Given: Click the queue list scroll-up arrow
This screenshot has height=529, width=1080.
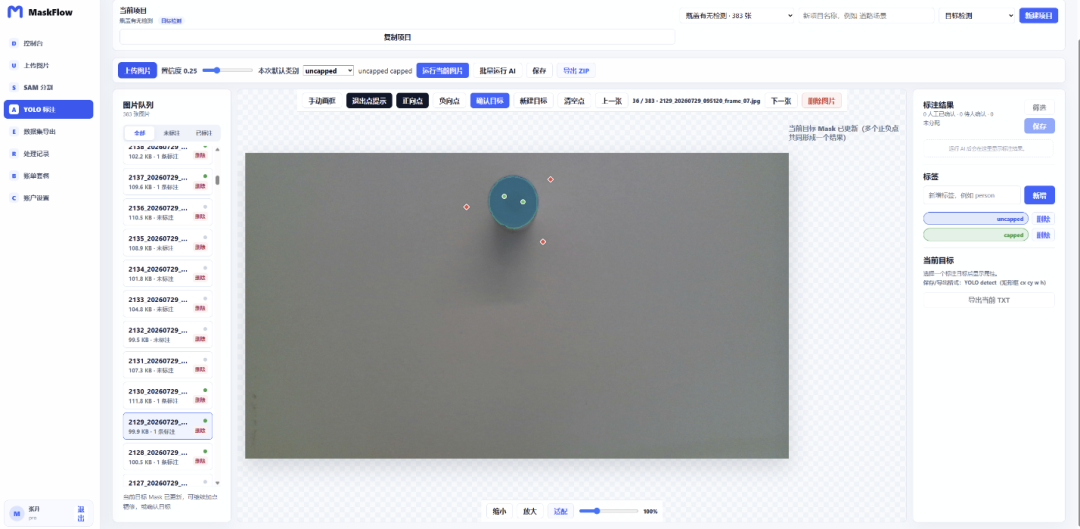Looking at the screenshot, I should pos(218,149).
